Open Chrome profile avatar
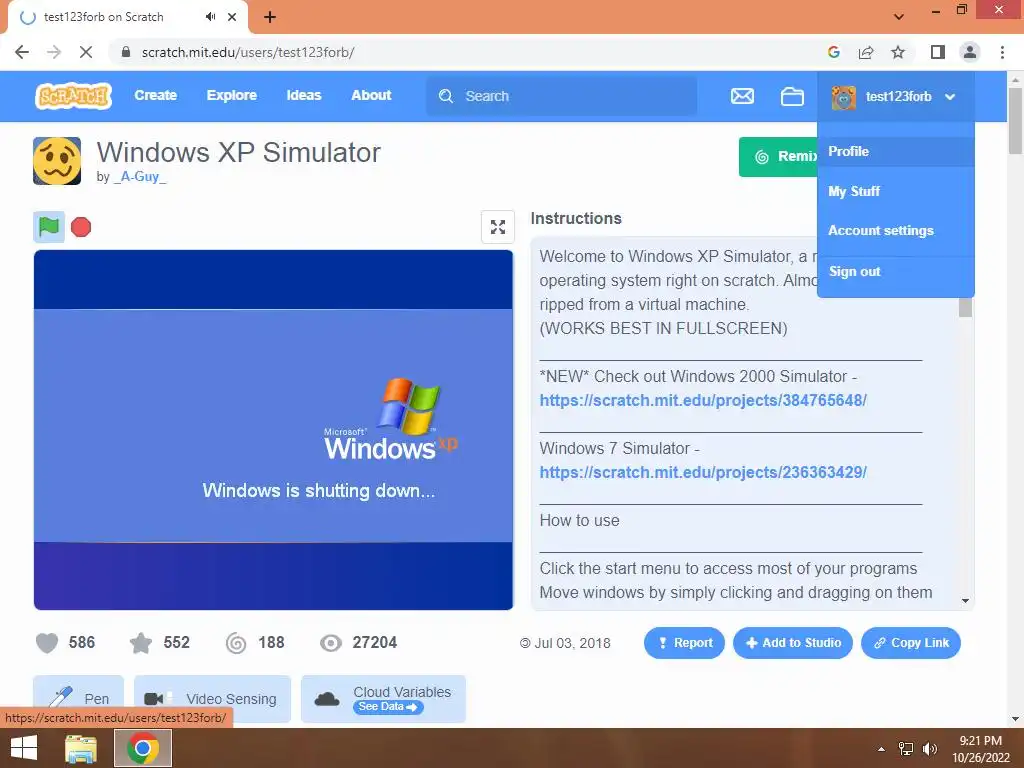1024x768 pixels. click(970, 52)
